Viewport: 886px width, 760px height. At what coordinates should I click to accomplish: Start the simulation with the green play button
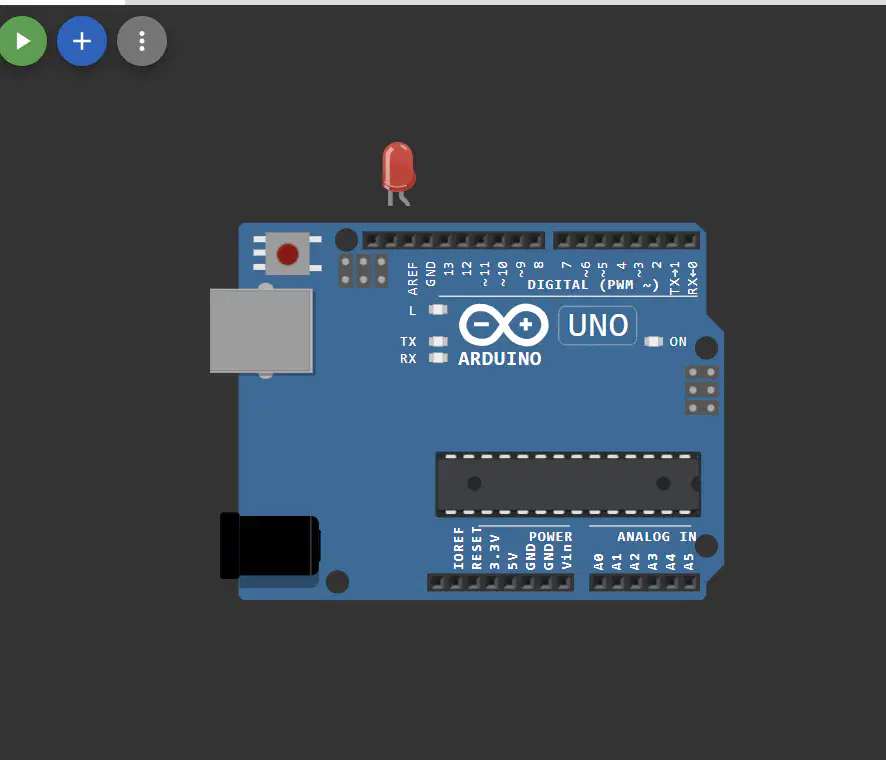tap(22, 41)
